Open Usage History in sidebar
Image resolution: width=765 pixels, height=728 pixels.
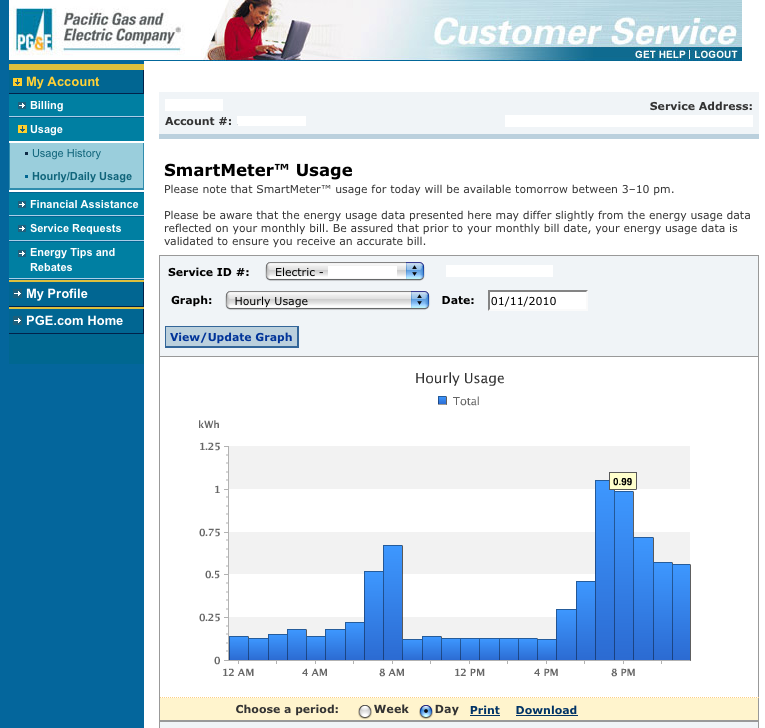click(66, 154)
